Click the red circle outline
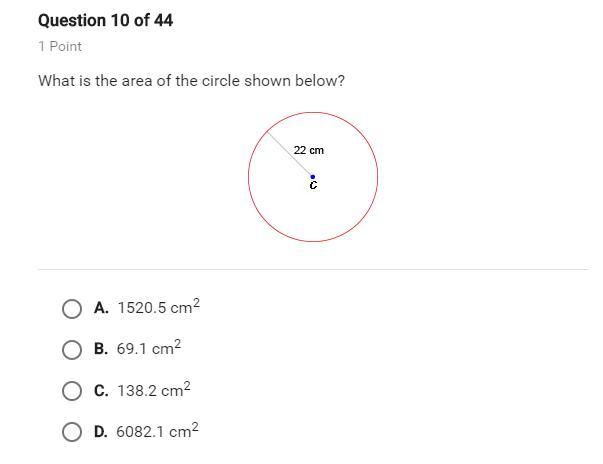This screenshot has height=464, width=603. 377,177
